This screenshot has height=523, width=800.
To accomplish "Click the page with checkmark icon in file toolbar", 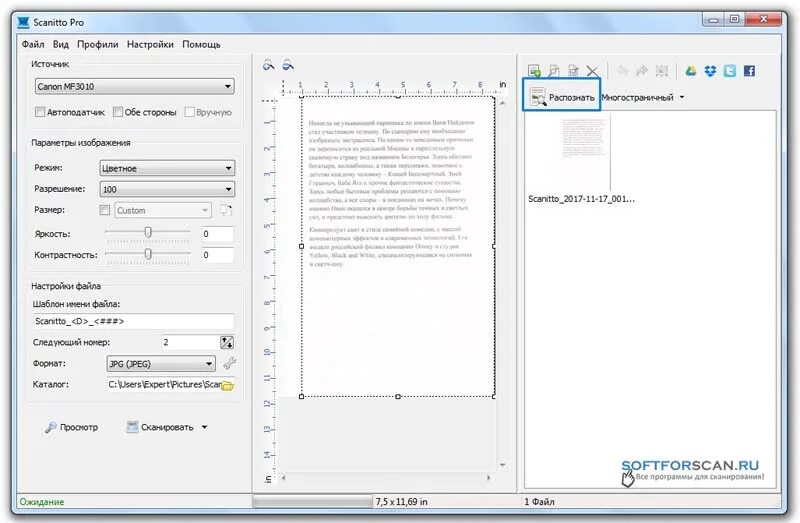I will [573, 71].
